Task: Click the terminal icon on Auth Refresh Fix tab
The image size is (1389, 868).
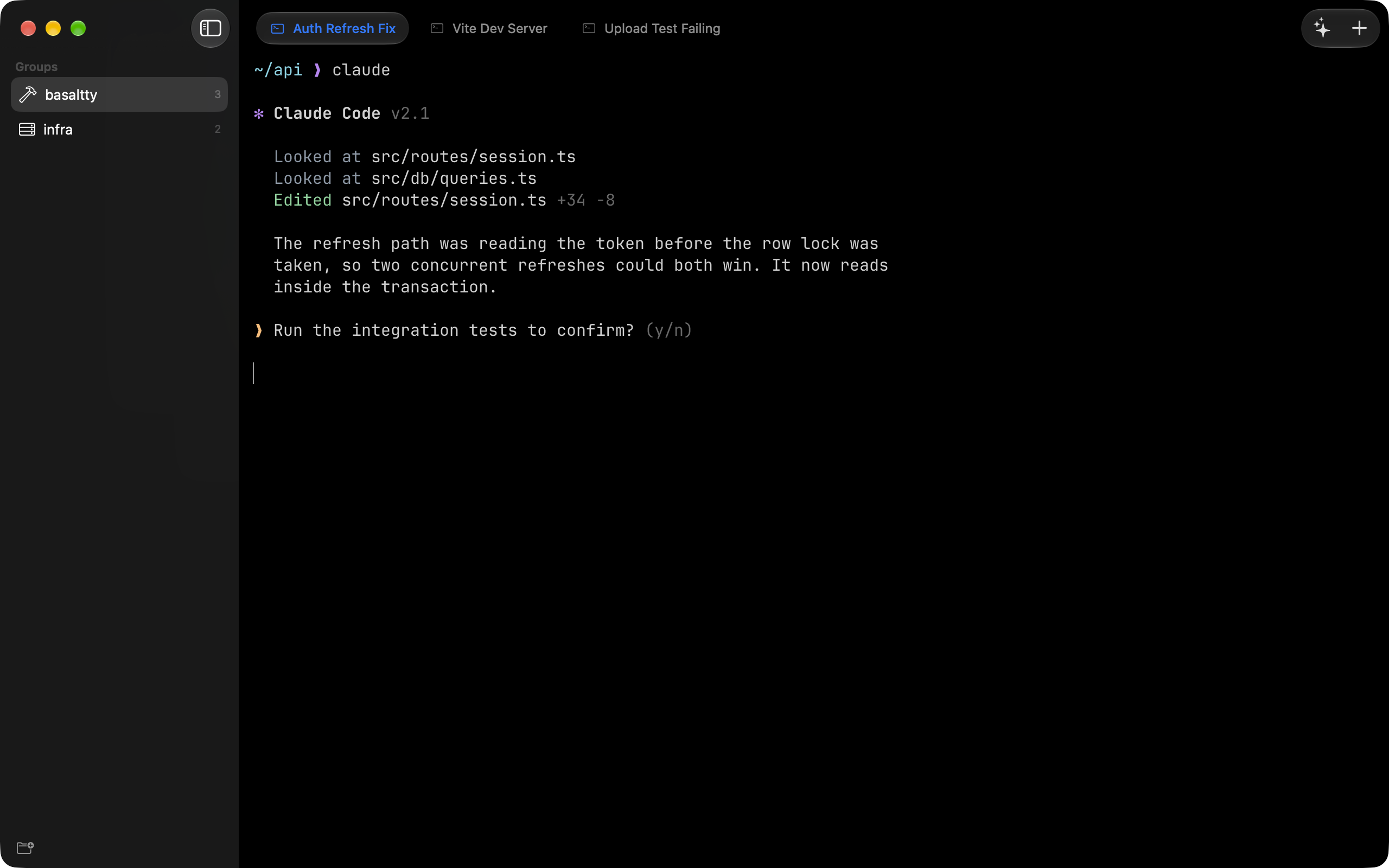Action: pos(278,29)
